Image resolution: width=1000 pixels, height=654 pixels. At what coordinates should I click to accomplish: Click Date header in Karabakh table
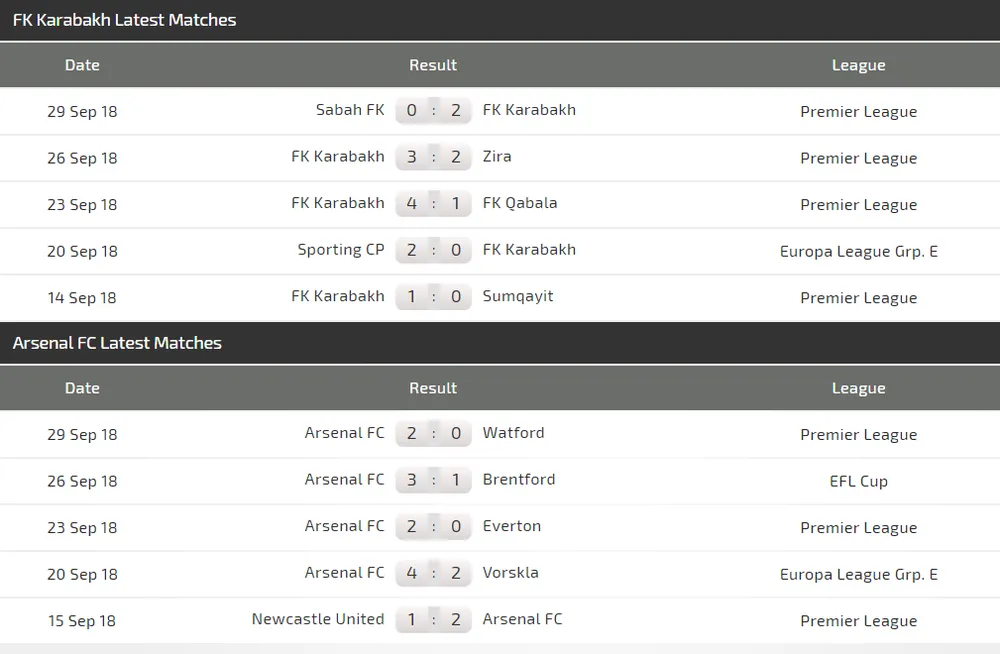(82, 65)
